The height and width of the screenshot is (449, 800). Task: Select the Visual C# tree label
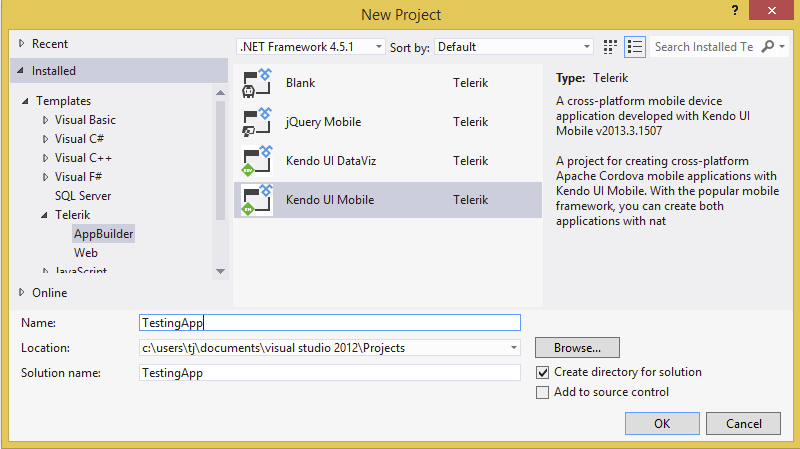click(79, 139)
